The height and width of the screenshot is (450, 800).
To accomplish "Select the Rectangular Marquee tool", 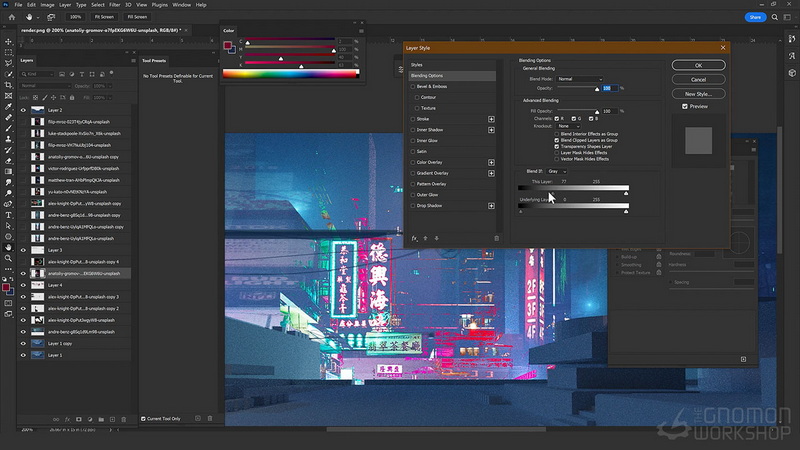I will [8, 53].
